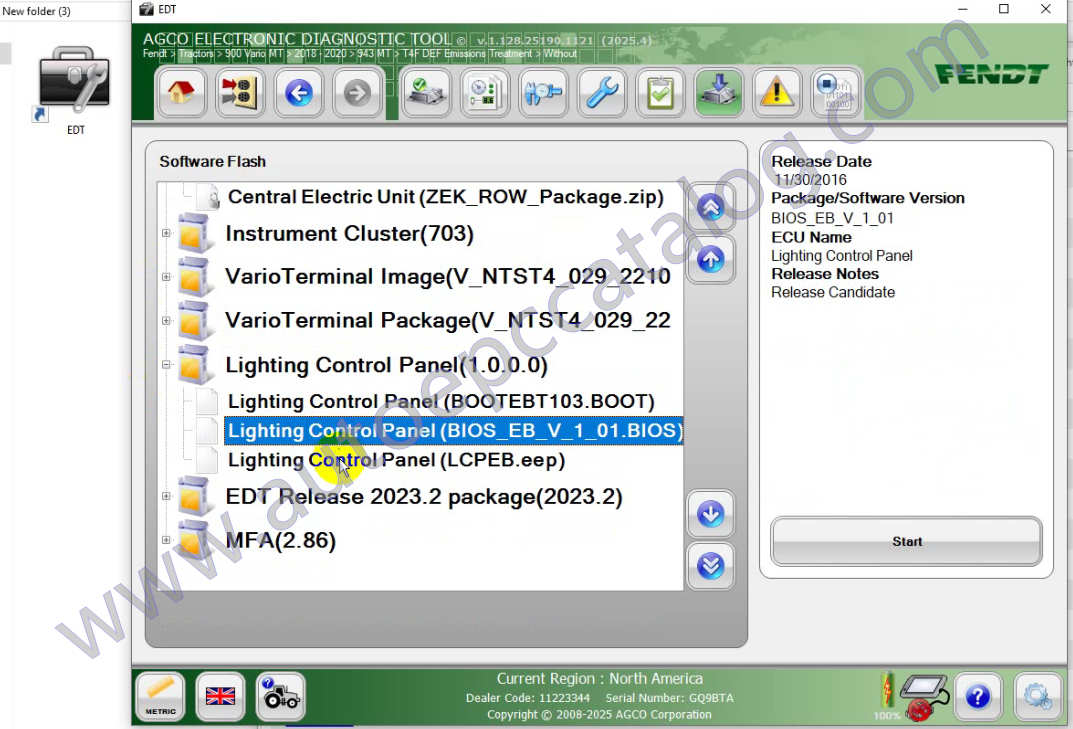This screenshot has width=1073, height=729.
Task: Click the 'Fendt' breadcrumb
Action: point(155,53)
